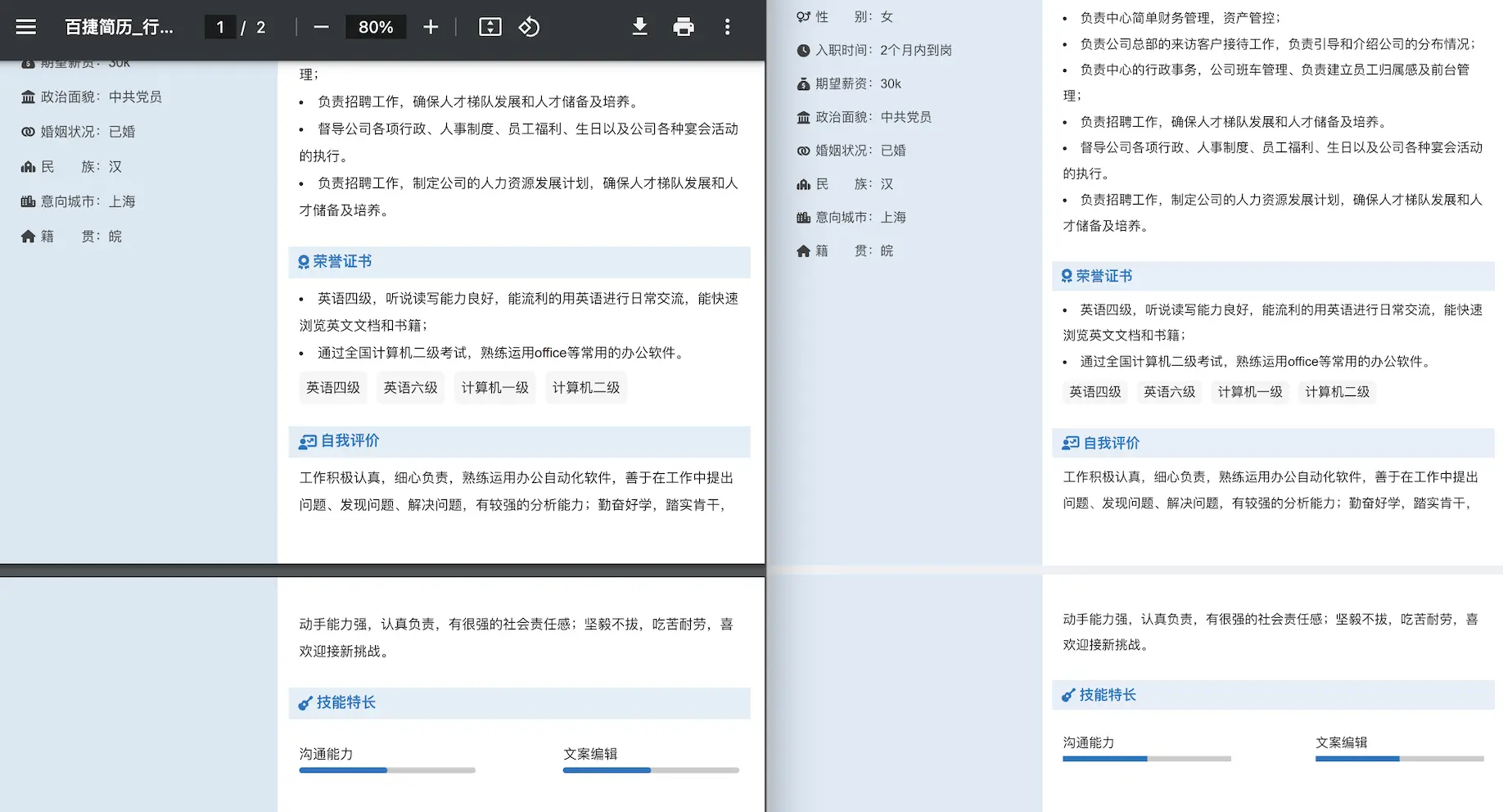
Task: Click the 意向城市 city icon in right page
Action: point(803,218)
